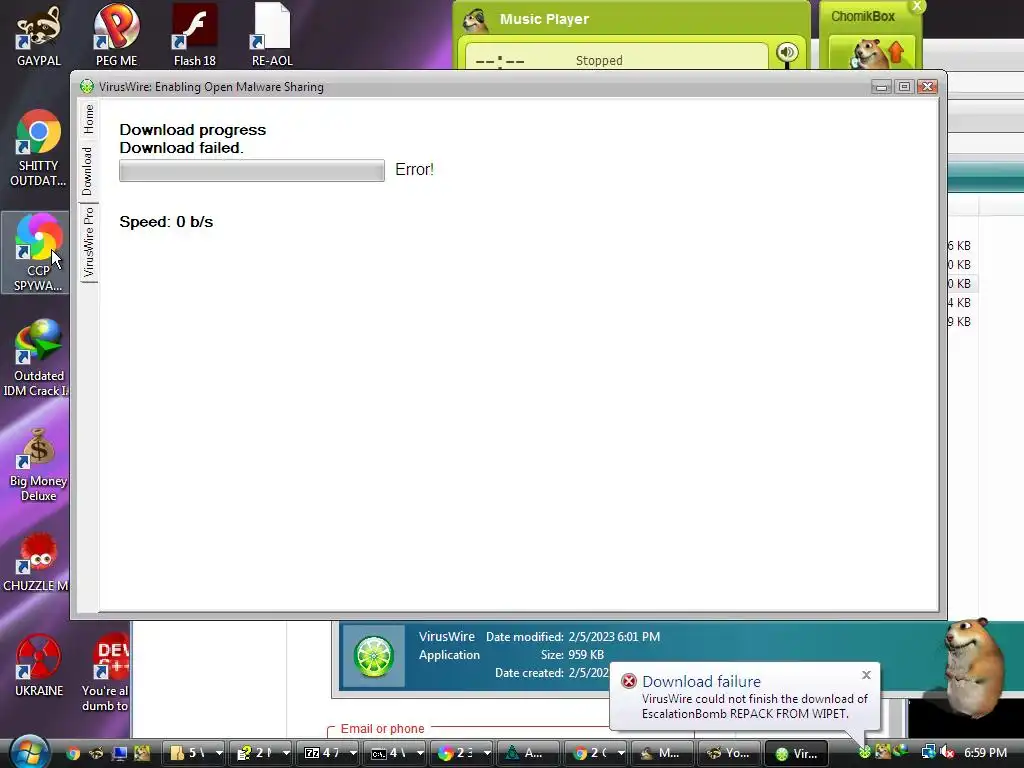Screen dimensions: 1024x768
Task: Click the VirusWire lime tray icon
Action: tap(865, 752)
